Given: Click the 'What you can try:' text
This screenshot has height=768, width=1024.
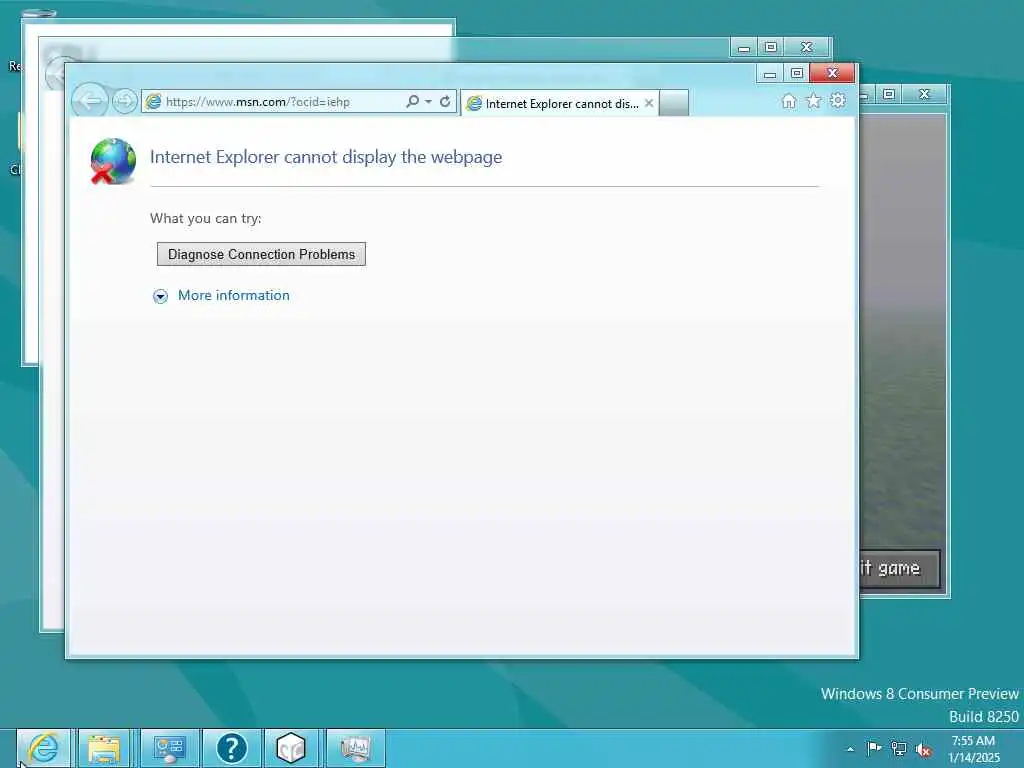Looking at the screenshot, I should click(x=206, y=218).
